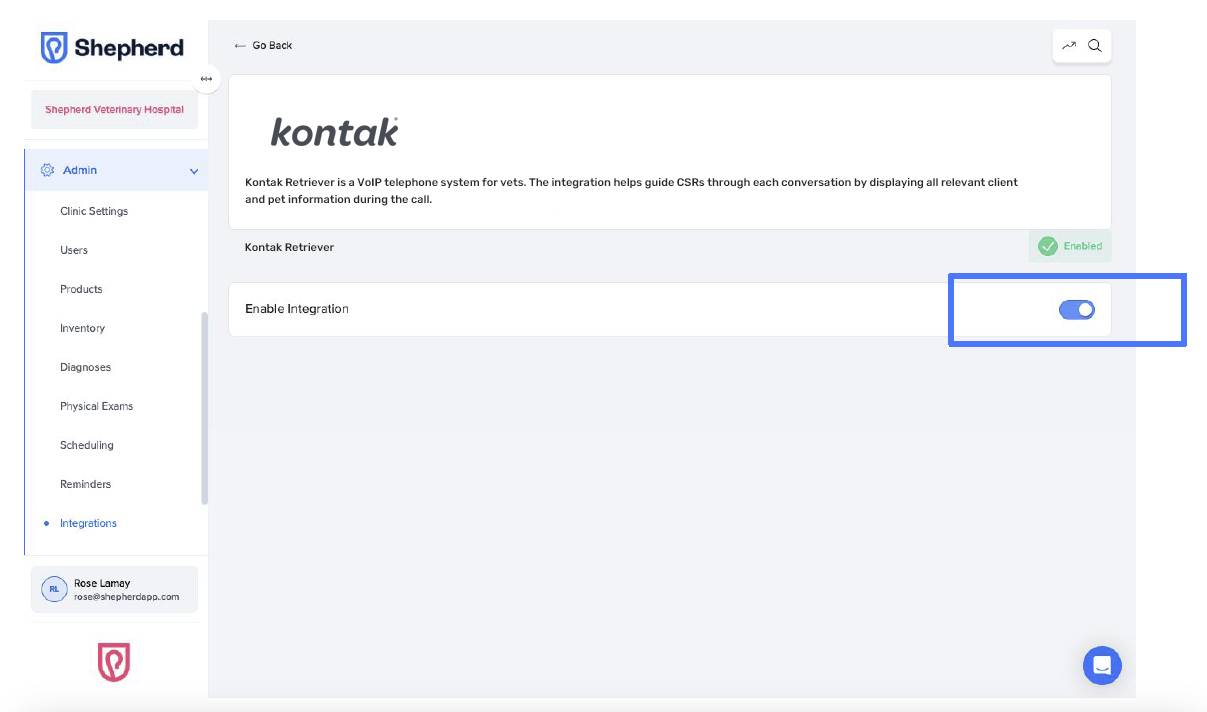The image size is (1207, 712).
Task: Toggle the Enable Integration switch
Action: tap(1076, 310)
